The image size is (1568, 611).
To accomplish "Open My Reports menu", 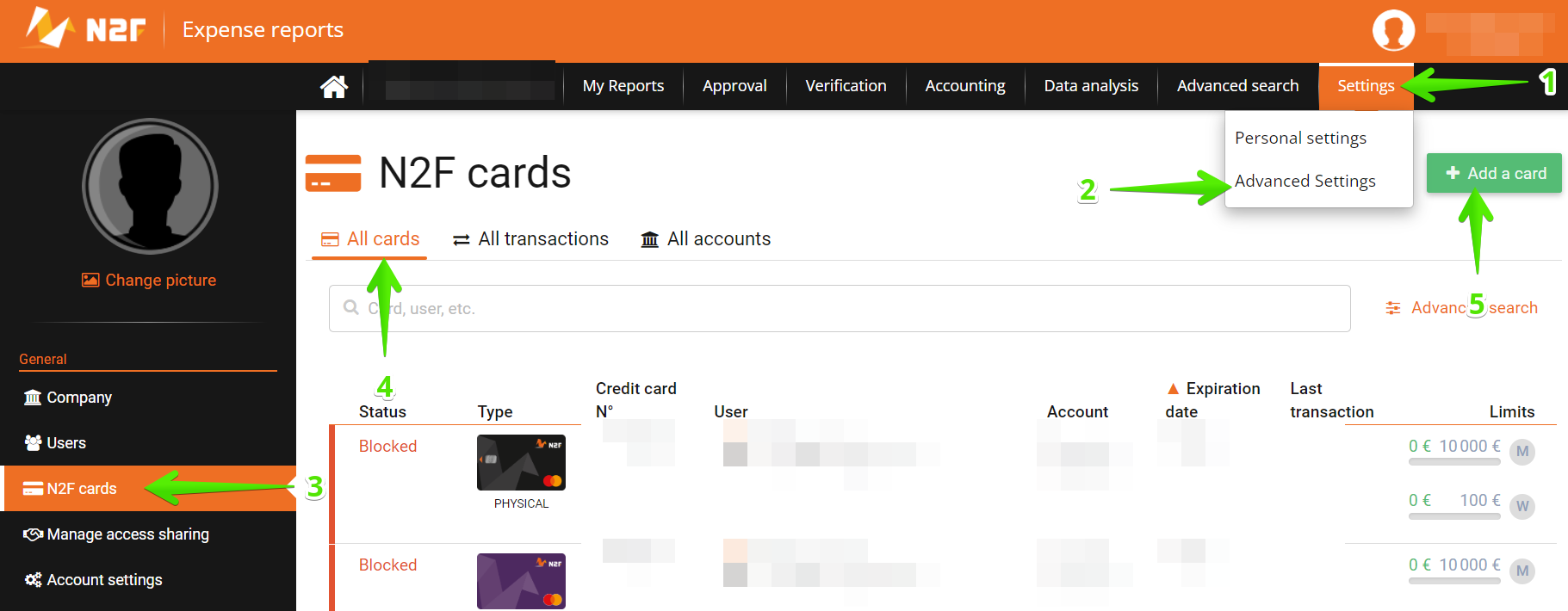I will coord(623,86).
